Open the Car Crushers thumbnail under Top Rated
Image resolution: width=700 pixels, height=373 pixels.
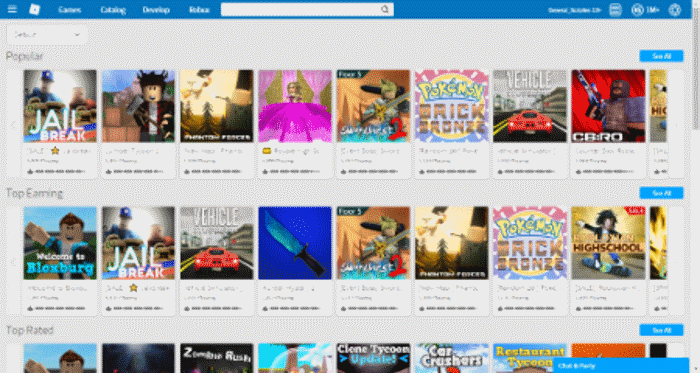(452, 358)
